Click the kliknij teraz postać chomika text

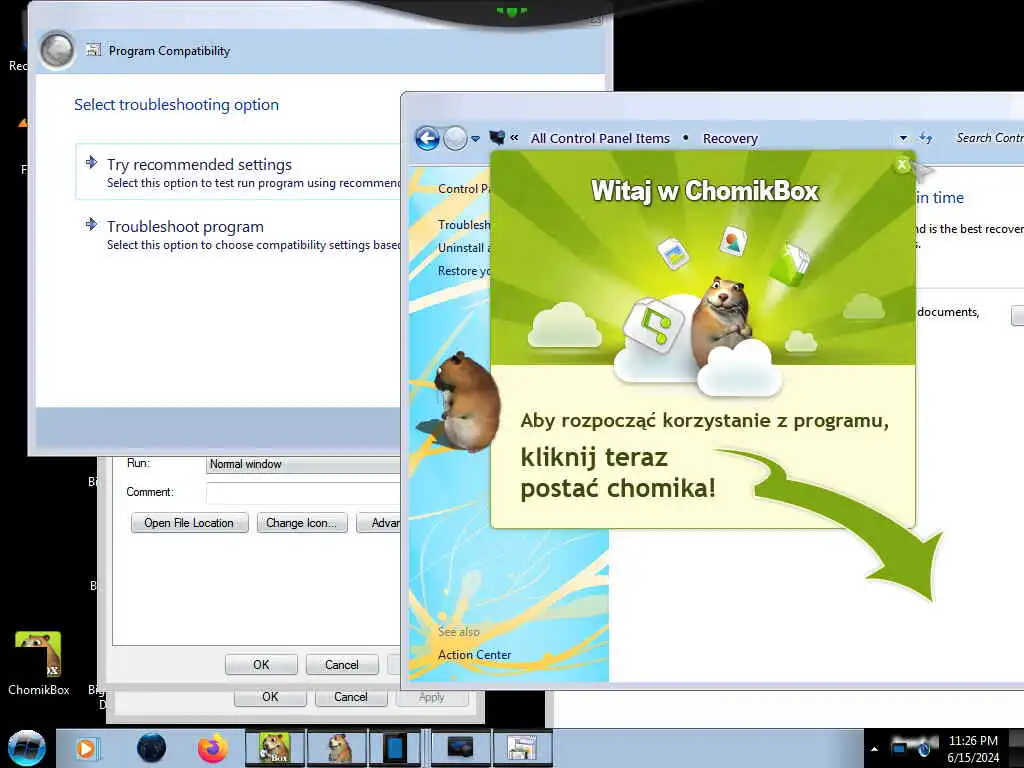point(618,473)
